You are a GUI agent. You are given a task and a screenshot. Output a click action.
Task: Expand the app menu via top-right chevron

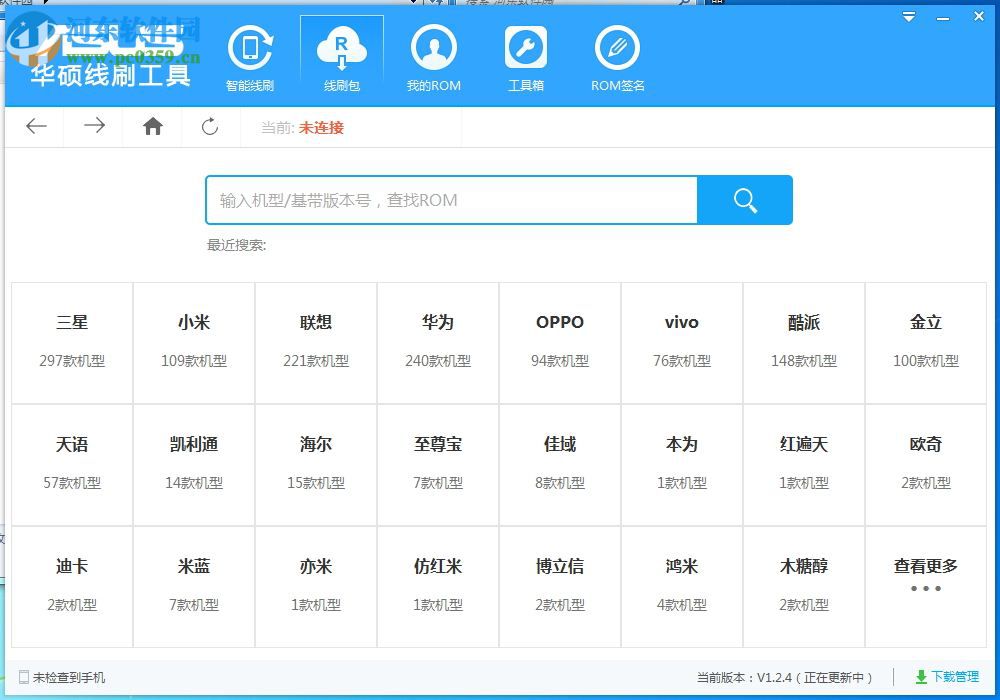point(908,16)
